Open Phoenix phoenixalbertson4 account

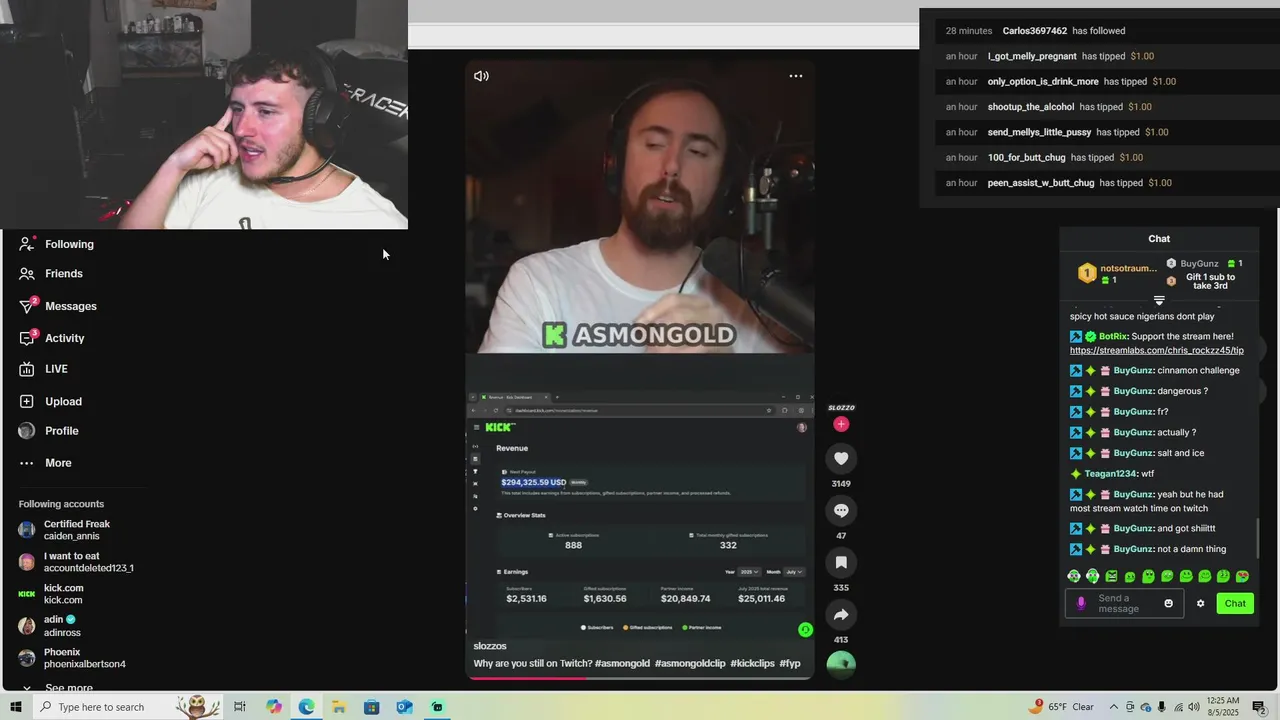coord(72,658)
